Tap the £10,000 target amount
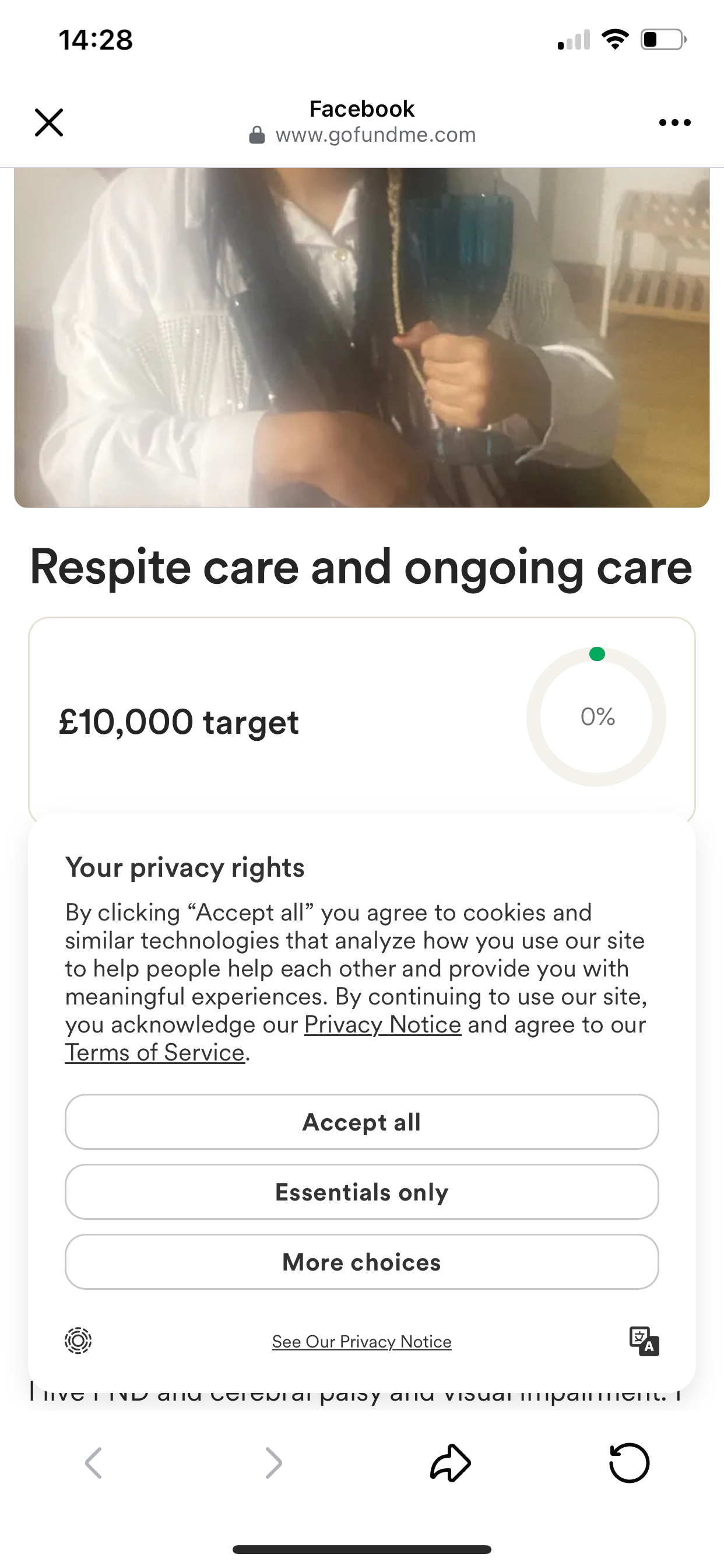 (179, 723)
